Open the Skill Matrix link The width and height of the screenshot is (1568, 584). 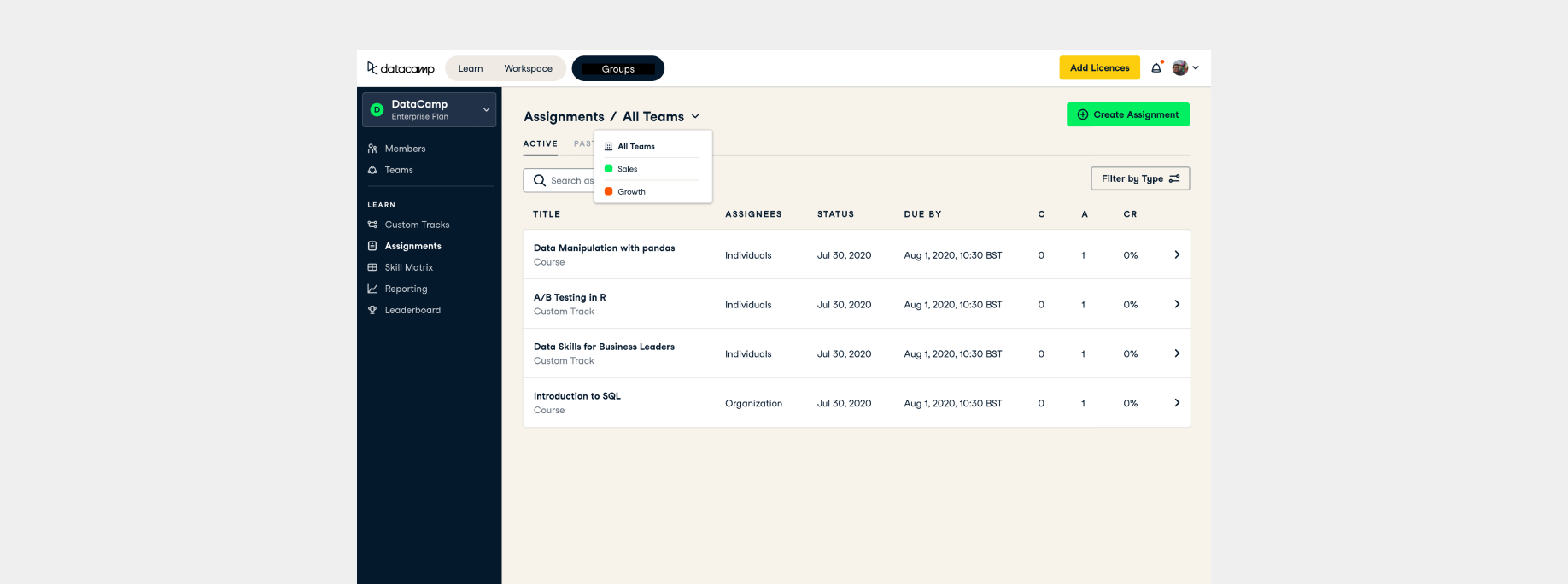click(x=408, y=267)
